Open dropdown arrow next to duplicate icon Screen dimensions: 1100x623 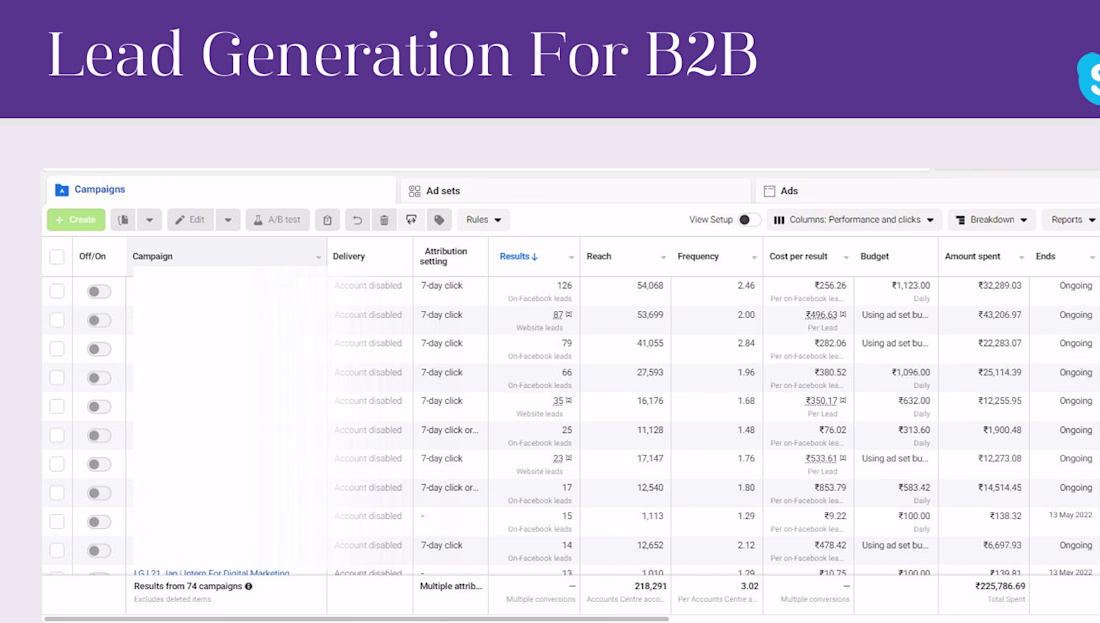coord(149,220)
